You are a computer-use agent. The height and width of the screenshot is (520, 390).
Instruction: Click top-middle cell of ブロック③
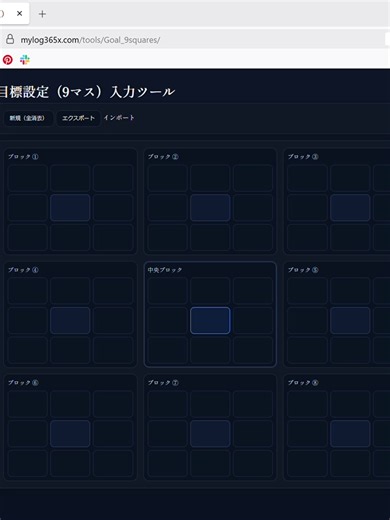(350, 178)
